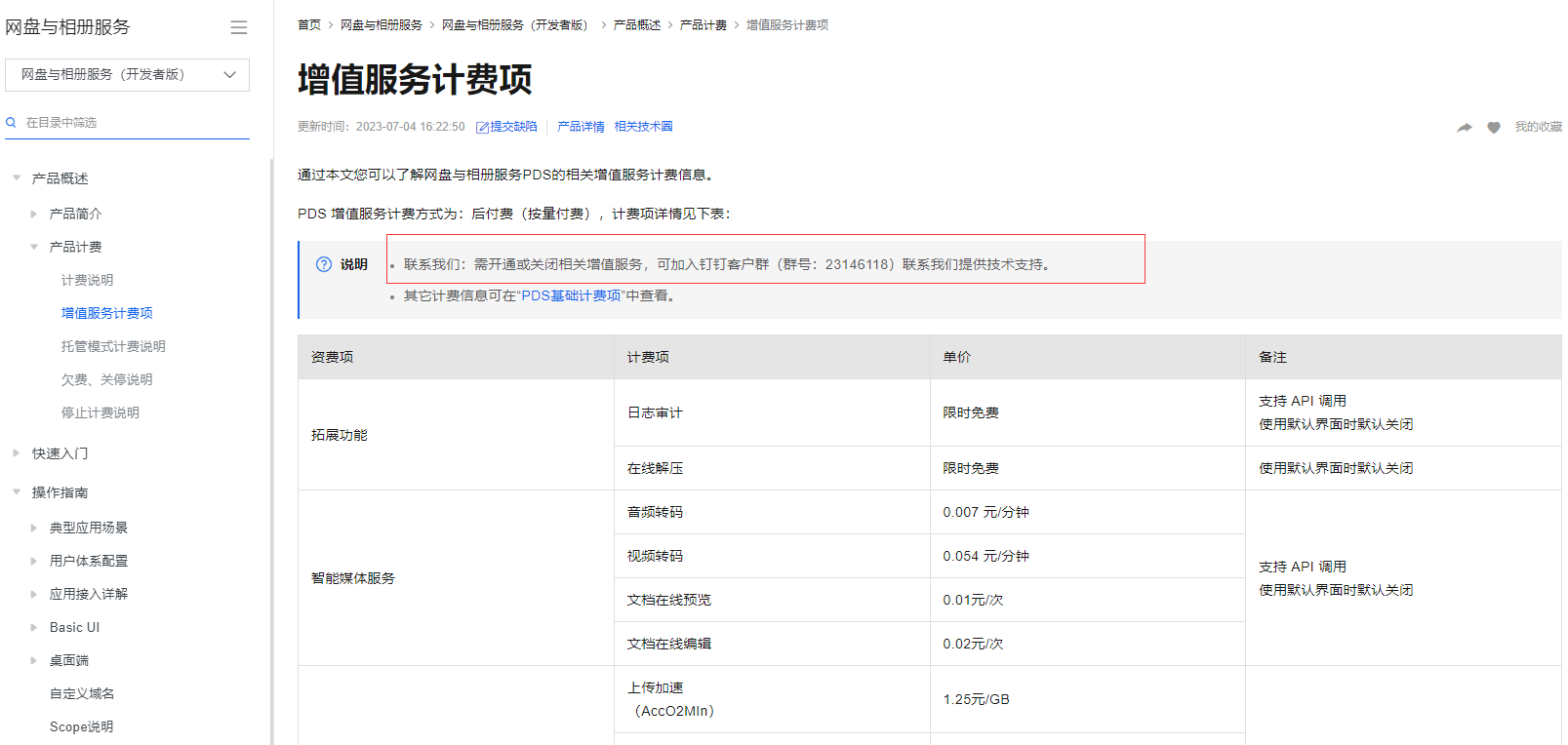1568x745 pixels.
Task: Expand the 典型应用场景 arrow
Action: (x=33, y=528)
